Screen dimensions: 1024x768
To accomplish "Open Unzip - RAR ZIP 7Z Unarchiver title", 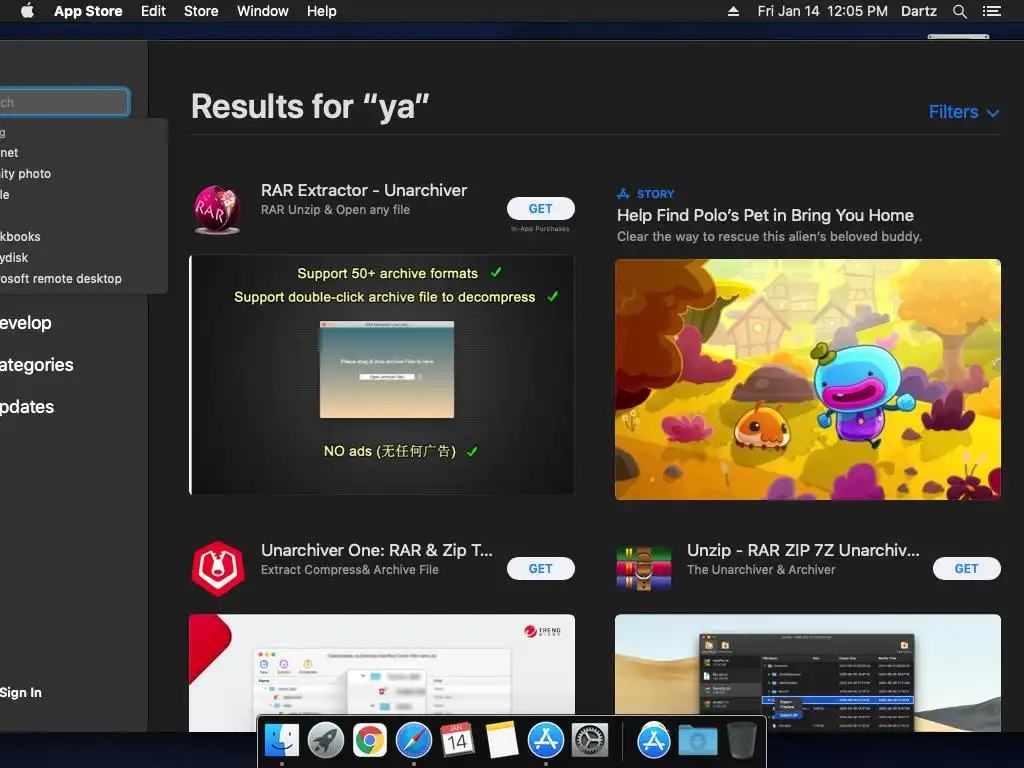I will pyautogui.click(x=803, y=551).
